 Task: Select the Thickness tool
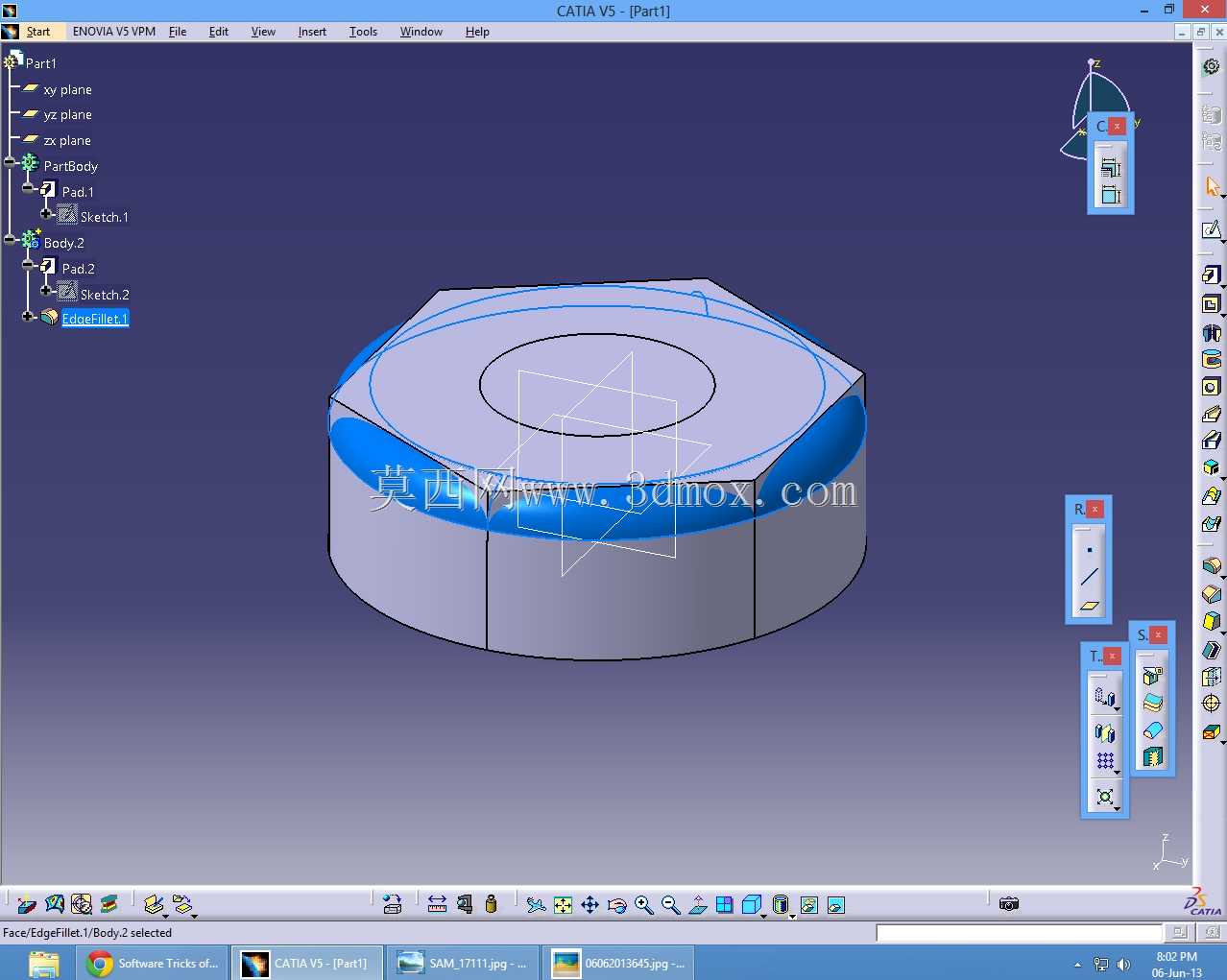(1212, 677)
